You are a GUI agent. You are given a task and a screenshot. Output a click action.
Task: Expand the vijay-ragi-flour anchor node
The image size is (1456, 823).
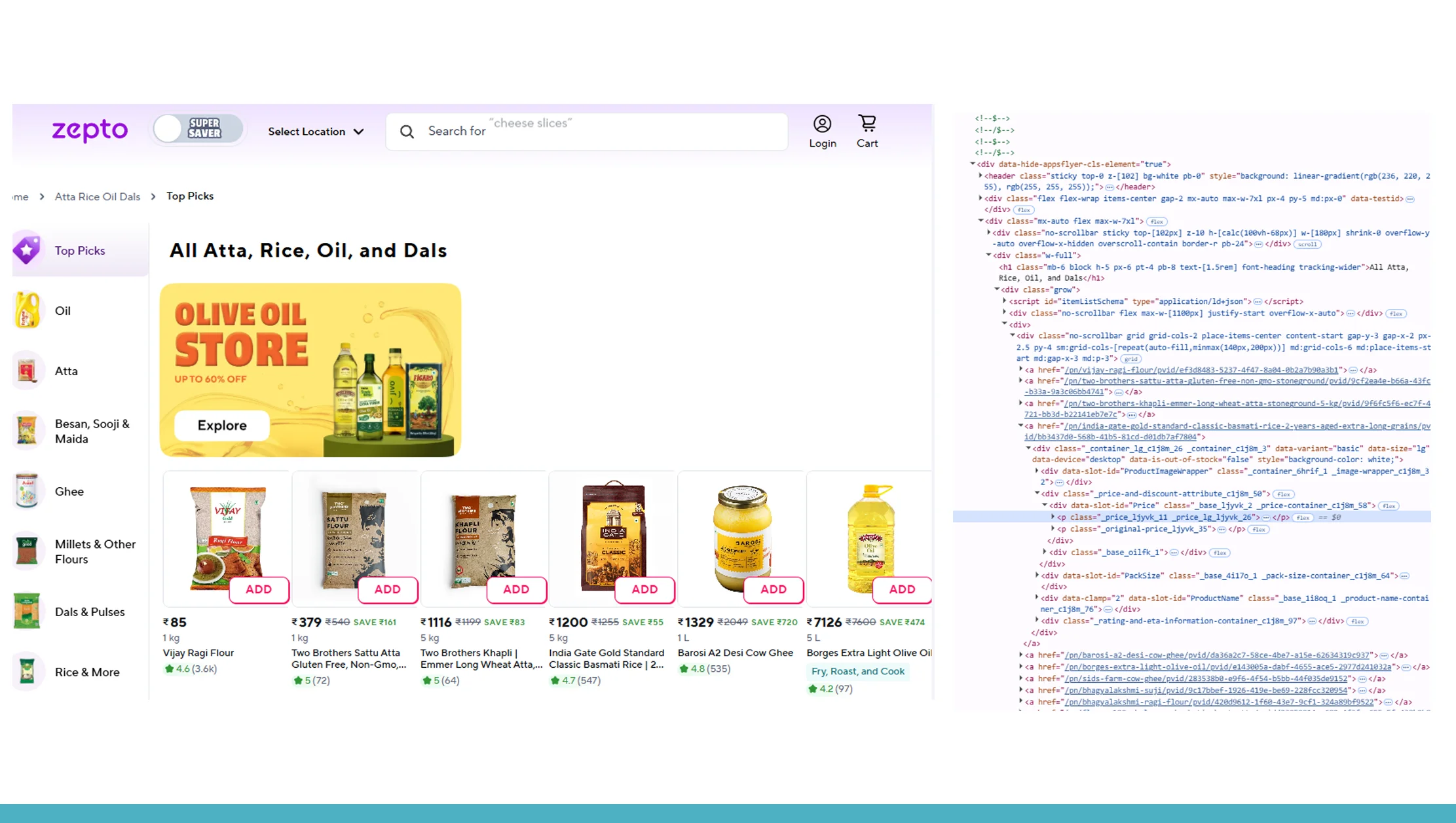point(1020,370)
